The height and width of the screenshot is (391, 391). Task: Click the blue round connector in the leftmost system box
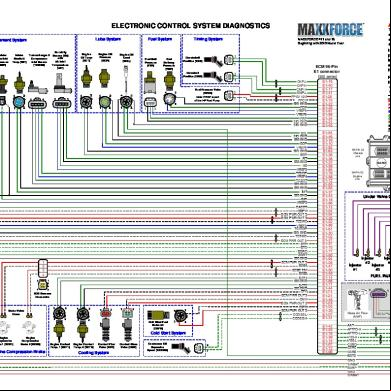(19, 102)
